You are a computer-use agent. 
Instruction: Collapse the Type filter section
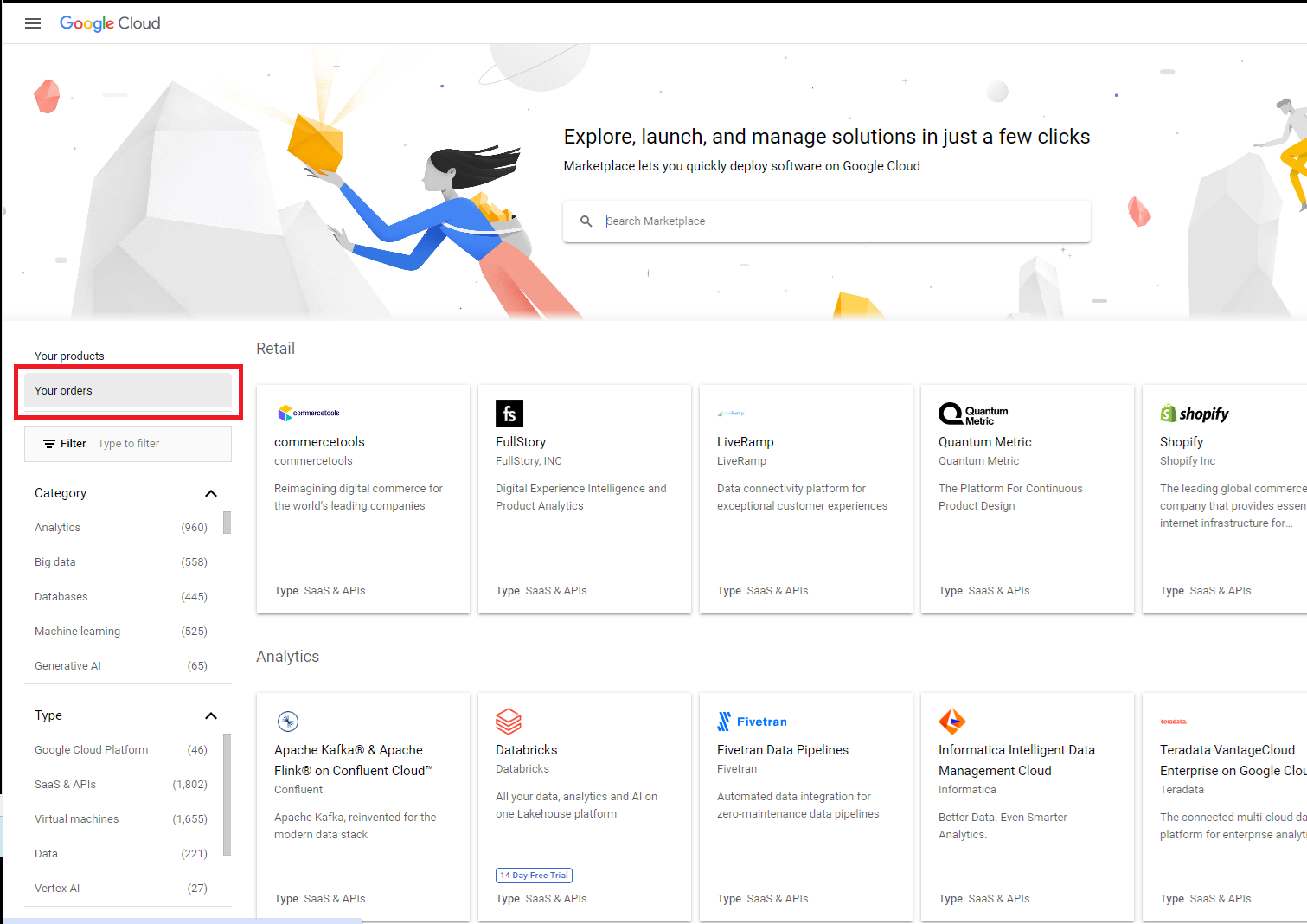(211, 715)
